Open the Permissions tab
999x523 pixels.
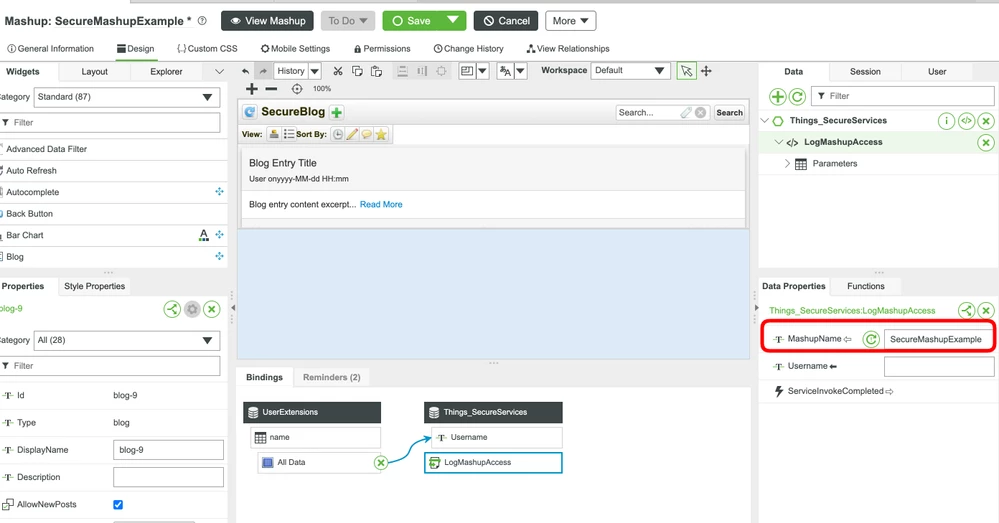point(382,48)
